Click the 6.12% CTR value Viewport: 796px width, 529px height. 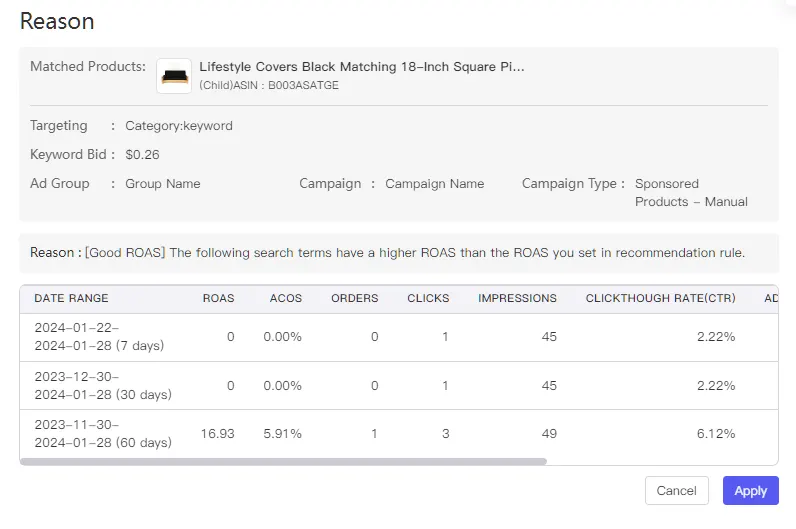pos(716,434)
